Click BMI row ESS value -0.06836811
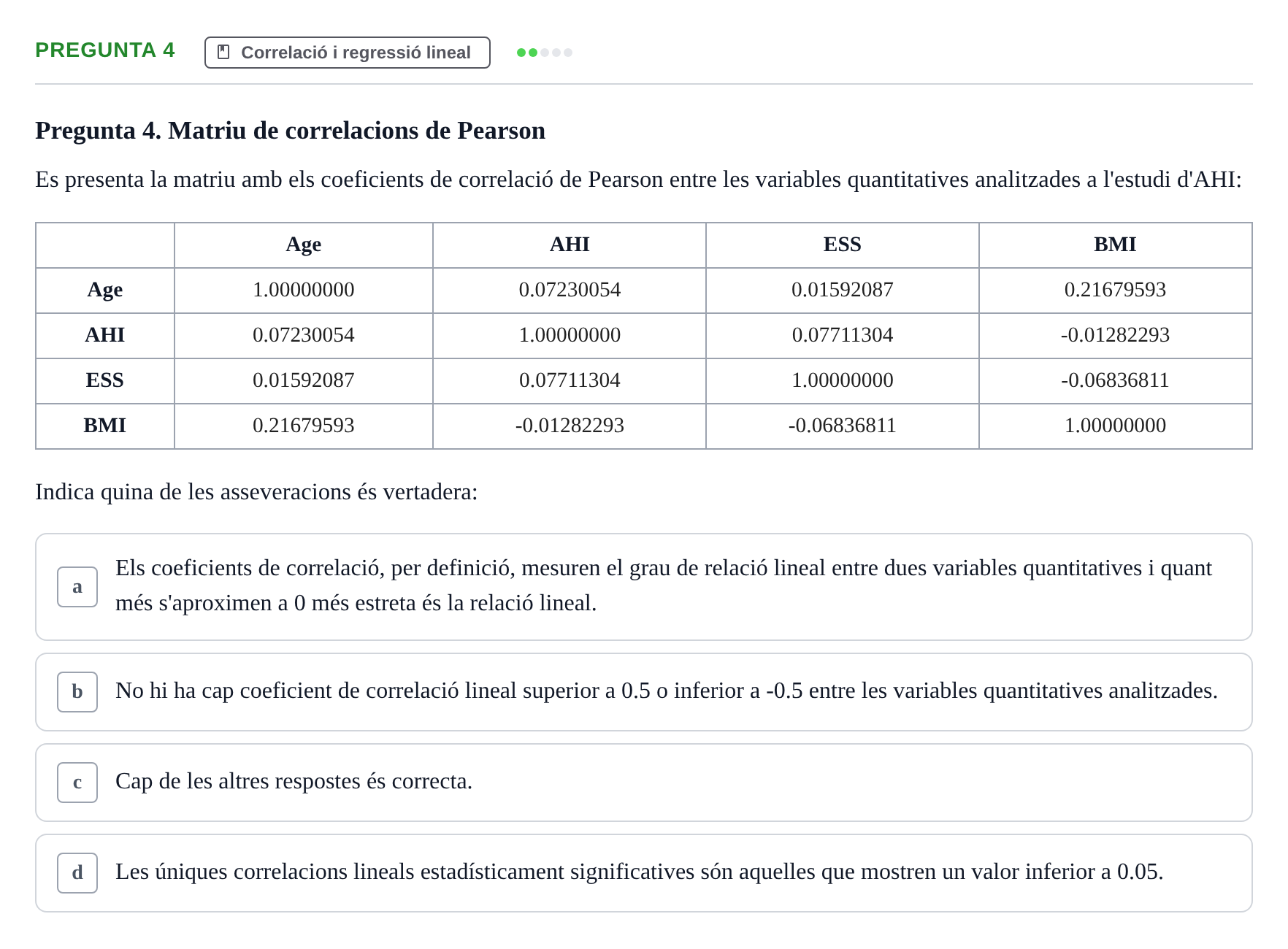Screen dimensions: 1288x949 coord(843,426)
